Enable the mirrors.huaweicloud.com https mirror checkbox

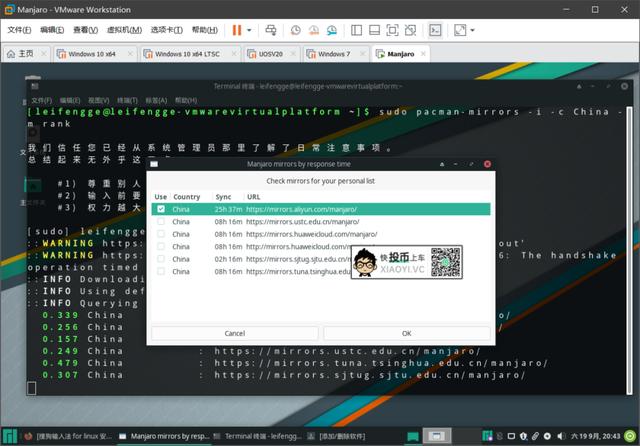pyautogui.click(x=159, y=233)
